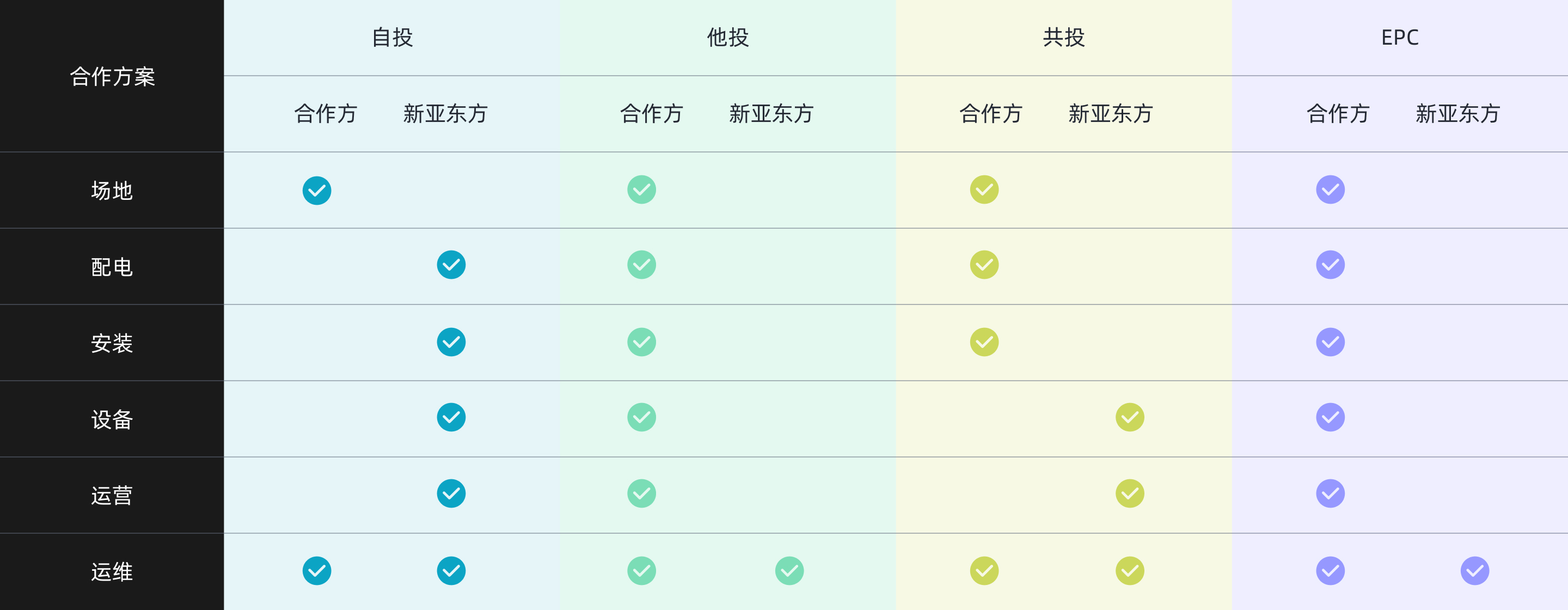
Task: Click the 运维 checkmark under 自投 合作方
Action: pyautogui.click(x=317, y=570)
